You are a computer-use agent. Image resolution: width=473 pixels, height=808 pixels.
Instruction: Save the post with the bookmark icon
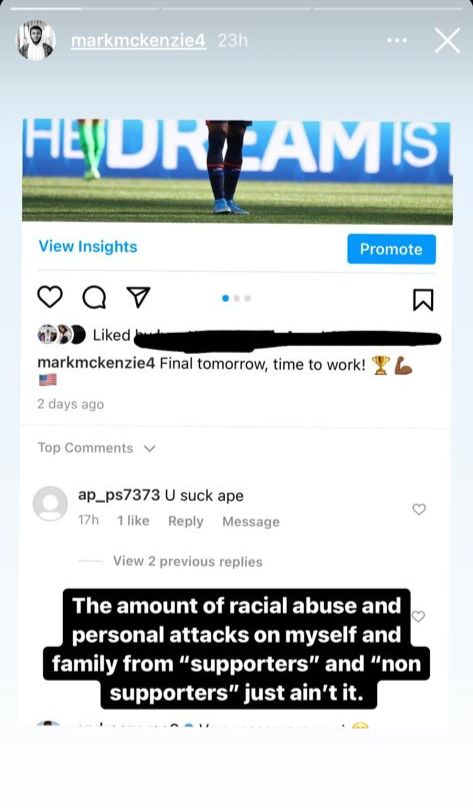(x=423, y=299)
